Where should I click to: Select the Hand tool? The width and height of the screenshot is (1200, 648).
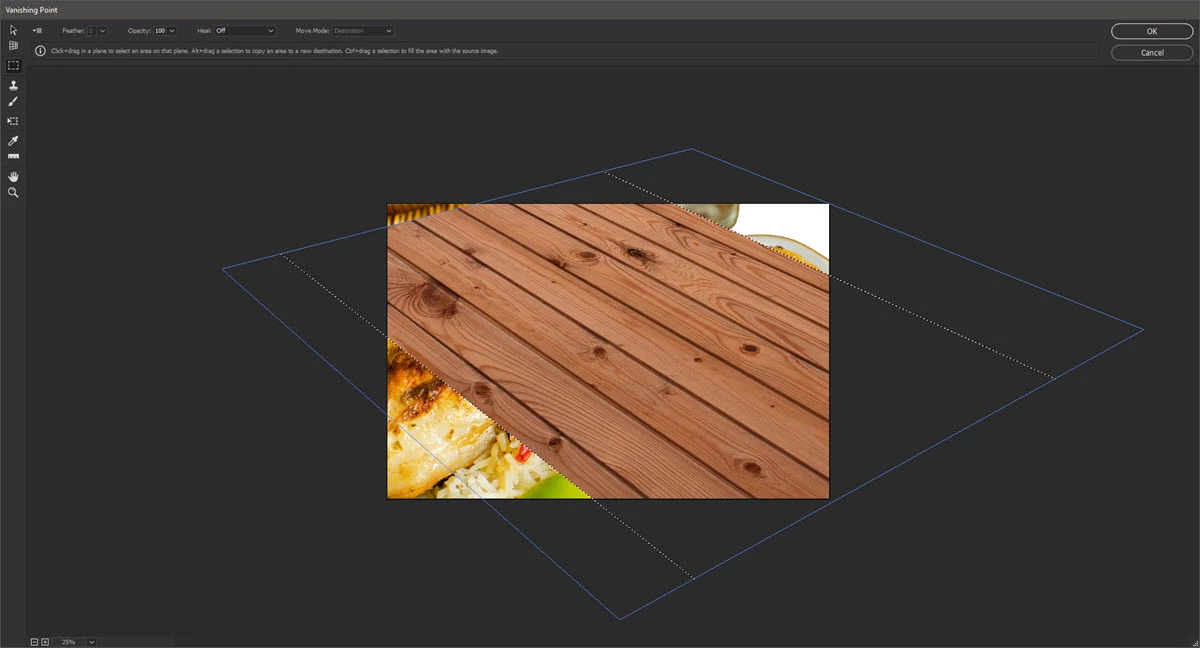13,177
